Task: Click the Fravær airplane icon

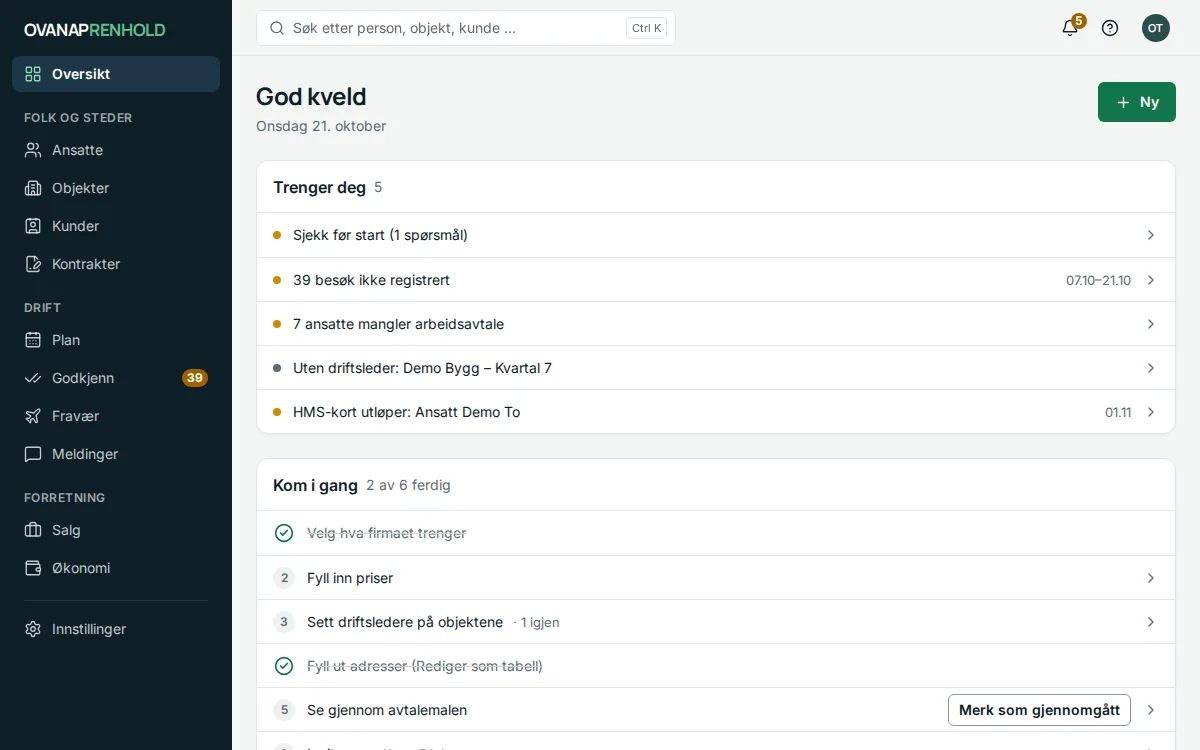Action: (33, 416)
